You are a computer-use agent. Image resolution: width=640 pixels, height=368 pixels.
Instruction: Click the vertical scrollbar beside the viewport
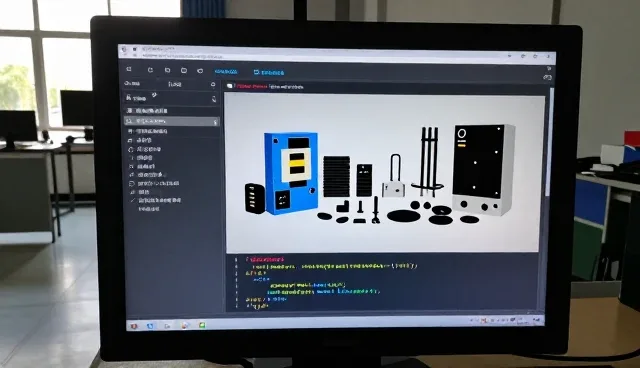click(549, 141)
